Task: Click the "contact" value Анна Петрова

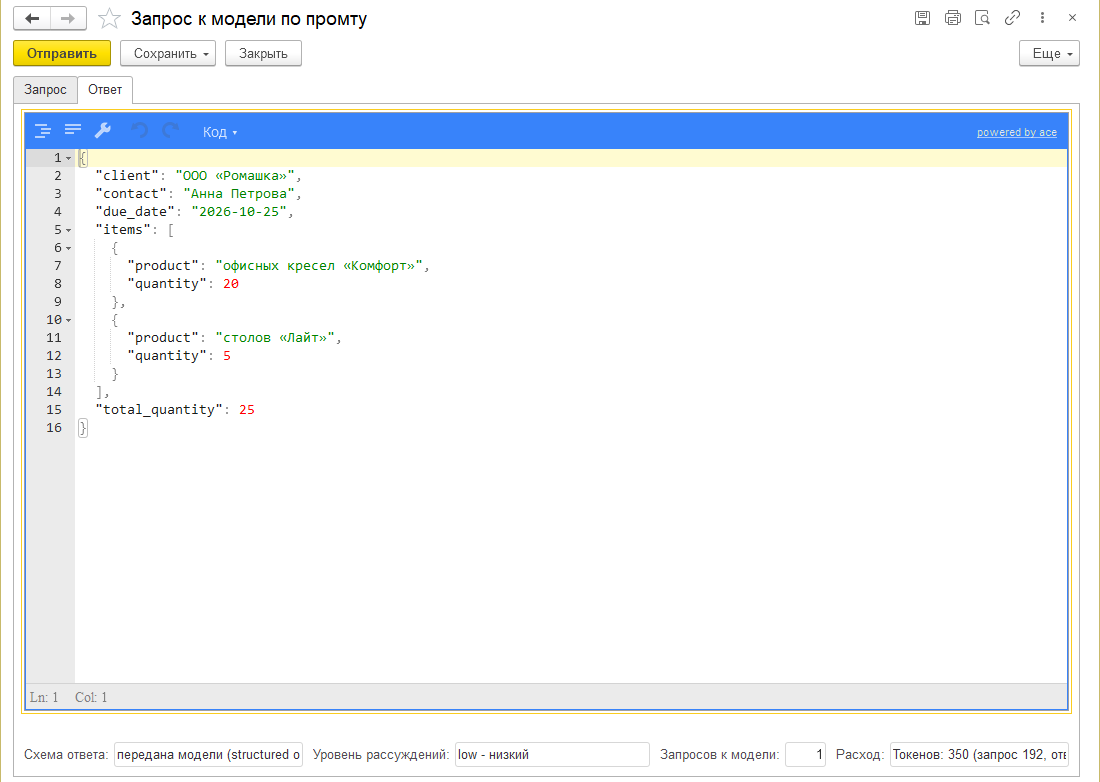Action: pos(239,194)
